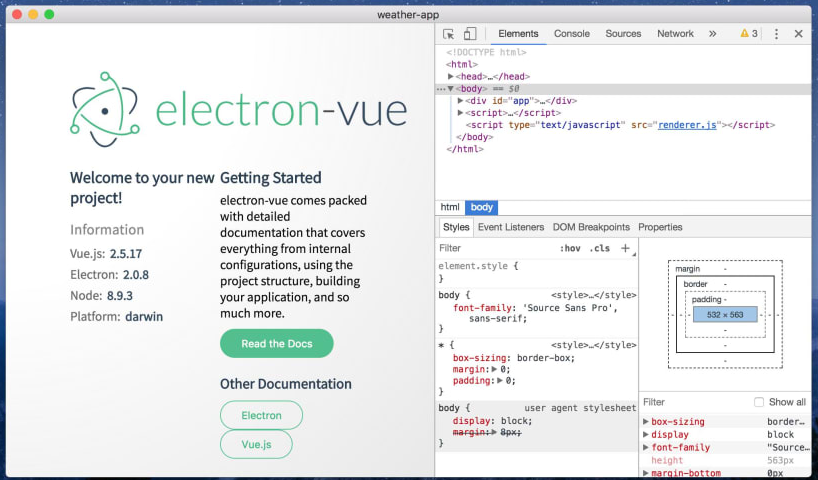Click the Node version 8.9.3
The width and height of the screenshot is (818, 480).
(x=119, y=296)
